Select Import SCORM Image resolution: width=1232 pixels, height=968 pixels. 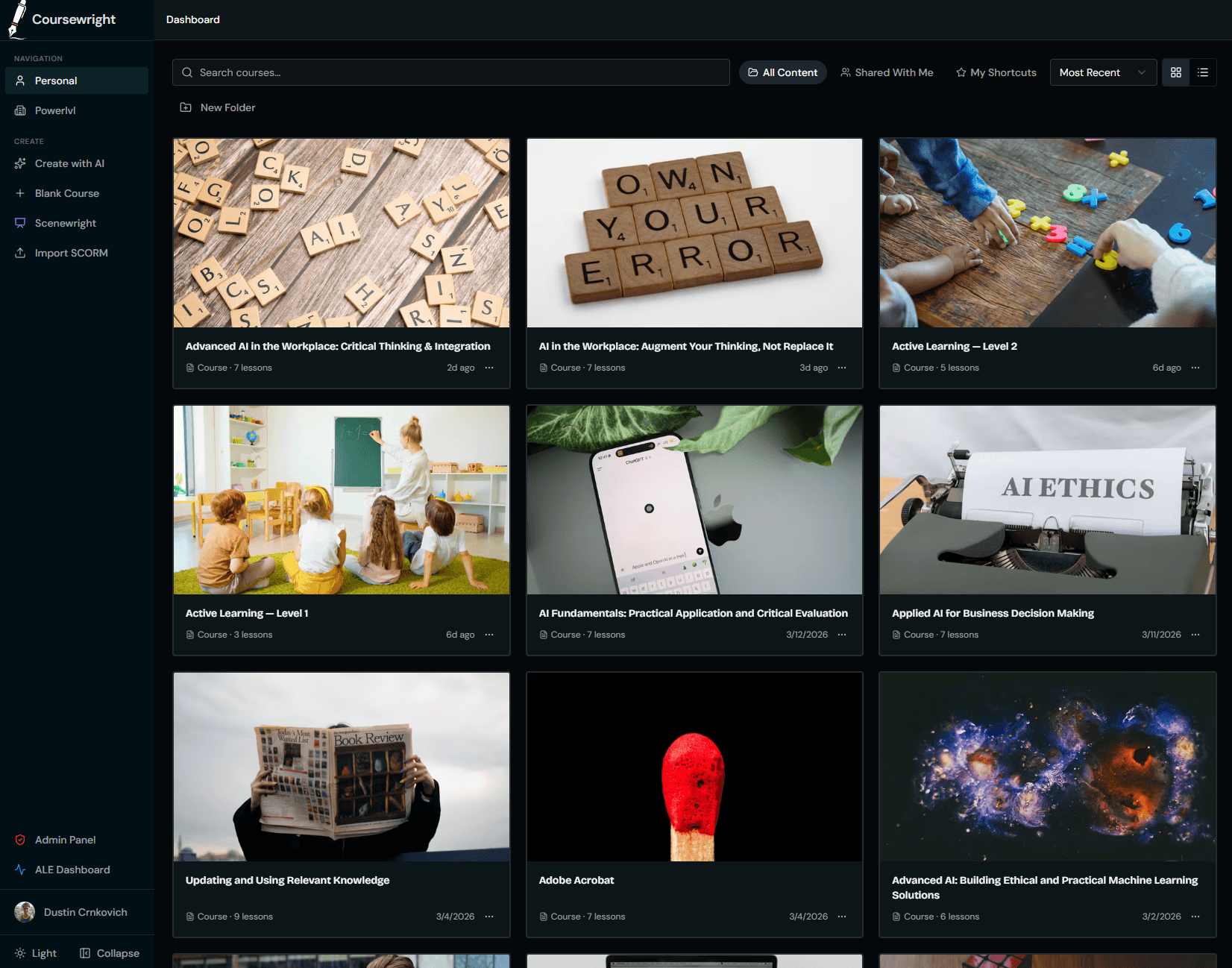pyautogui.click(x=71, y=253)
